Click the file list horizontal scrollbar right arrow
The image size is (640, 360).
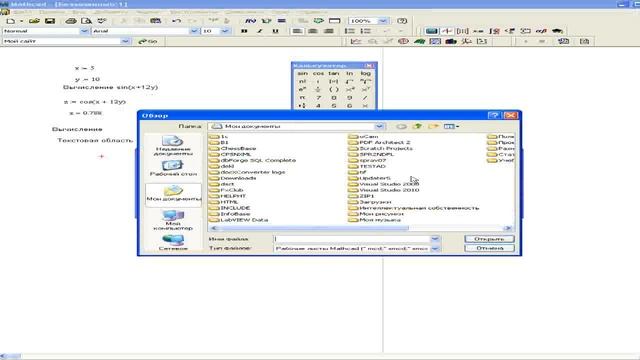coord(508,229)
